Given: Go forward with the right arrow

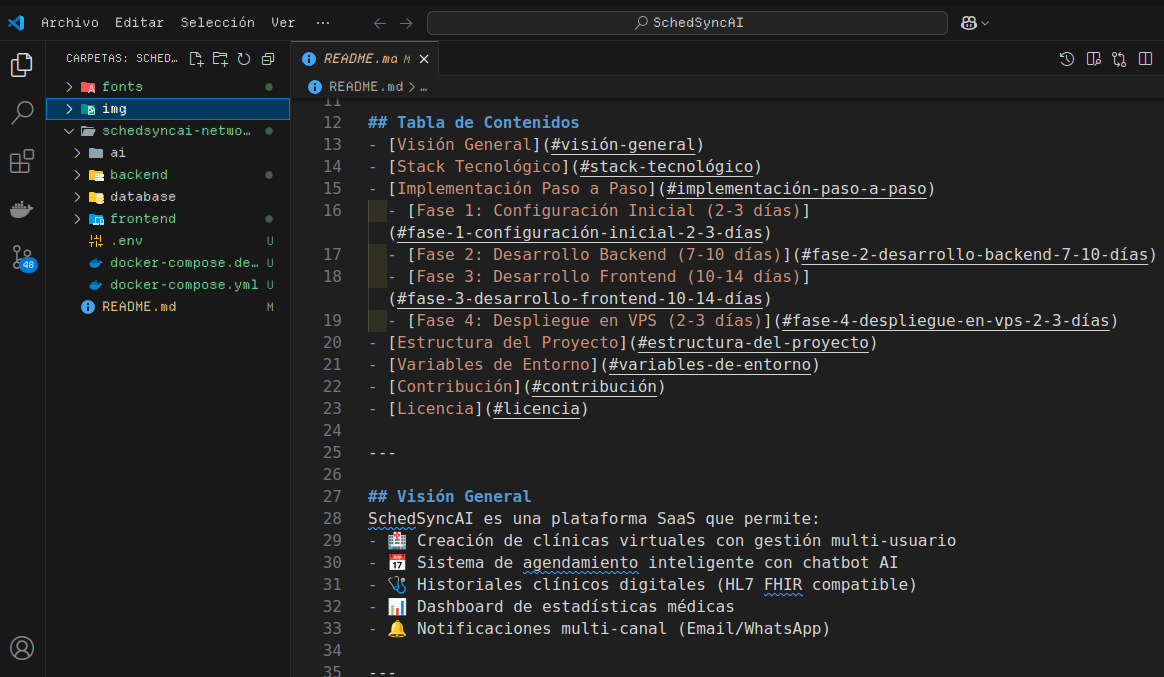Looking at the screenshot, I should click(x=406, y=23).
